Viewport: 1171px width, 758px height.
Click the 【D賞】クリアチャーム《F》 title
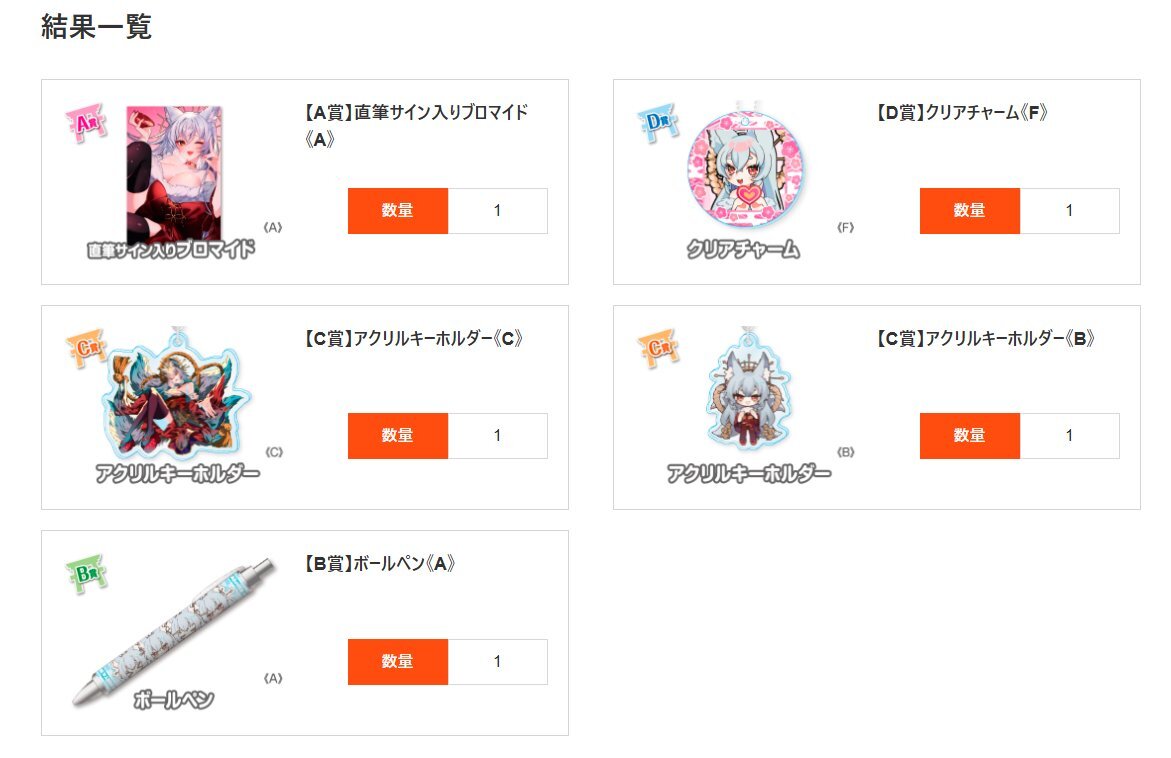(x=962, y=113)
